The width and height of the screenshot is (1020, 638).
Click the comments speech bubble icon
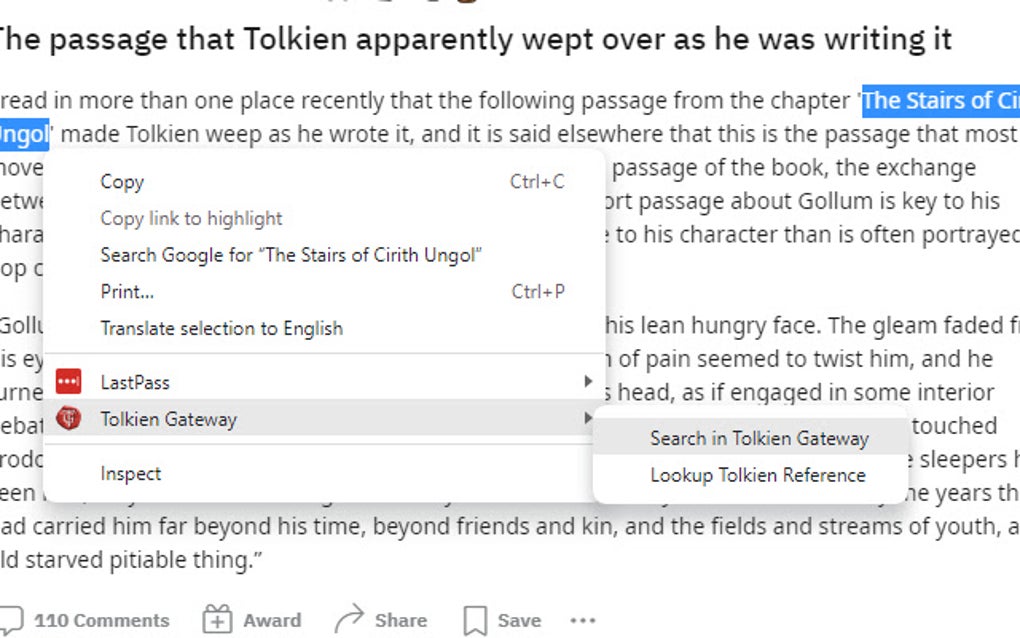pos(10,620)
